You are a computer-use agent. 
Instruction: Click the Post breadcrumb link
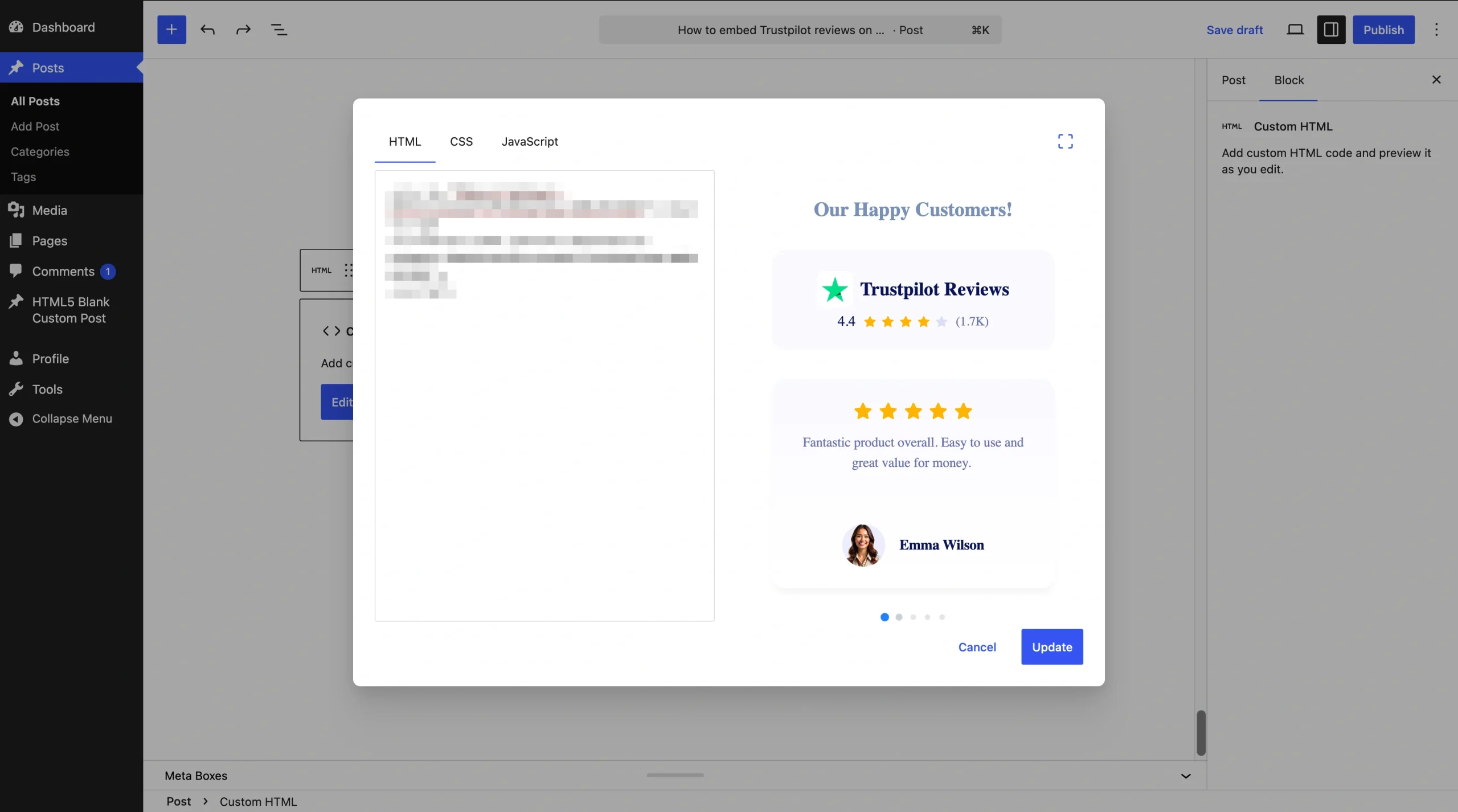[x=179, y=802]
